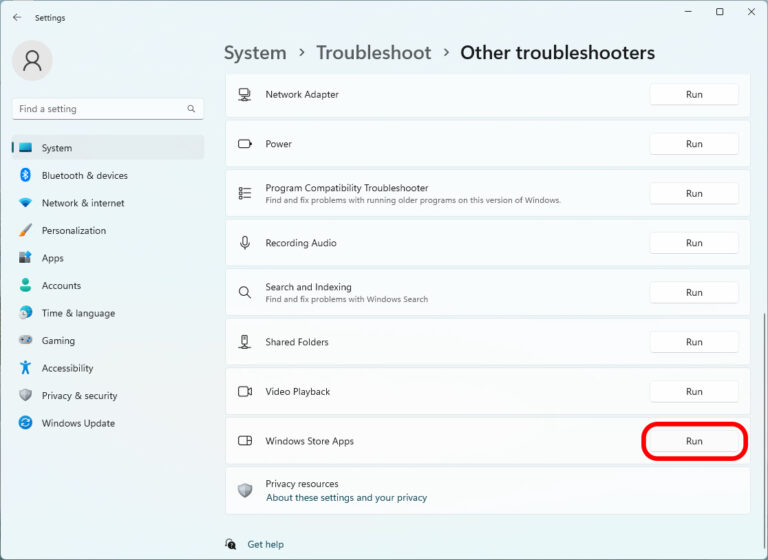This screenshot has width=768, height=560.
Task: Click the Find a setting search box
Action: click(108, 109)
